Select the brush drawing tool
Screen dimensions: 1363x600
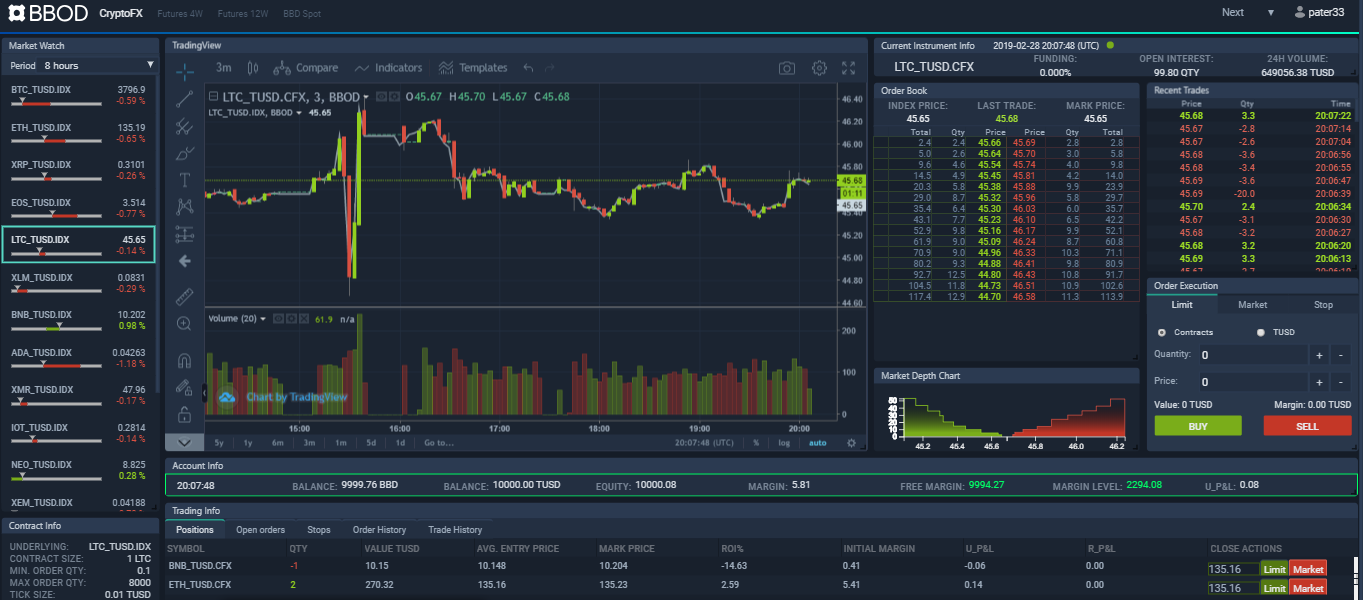pos(185,153)
